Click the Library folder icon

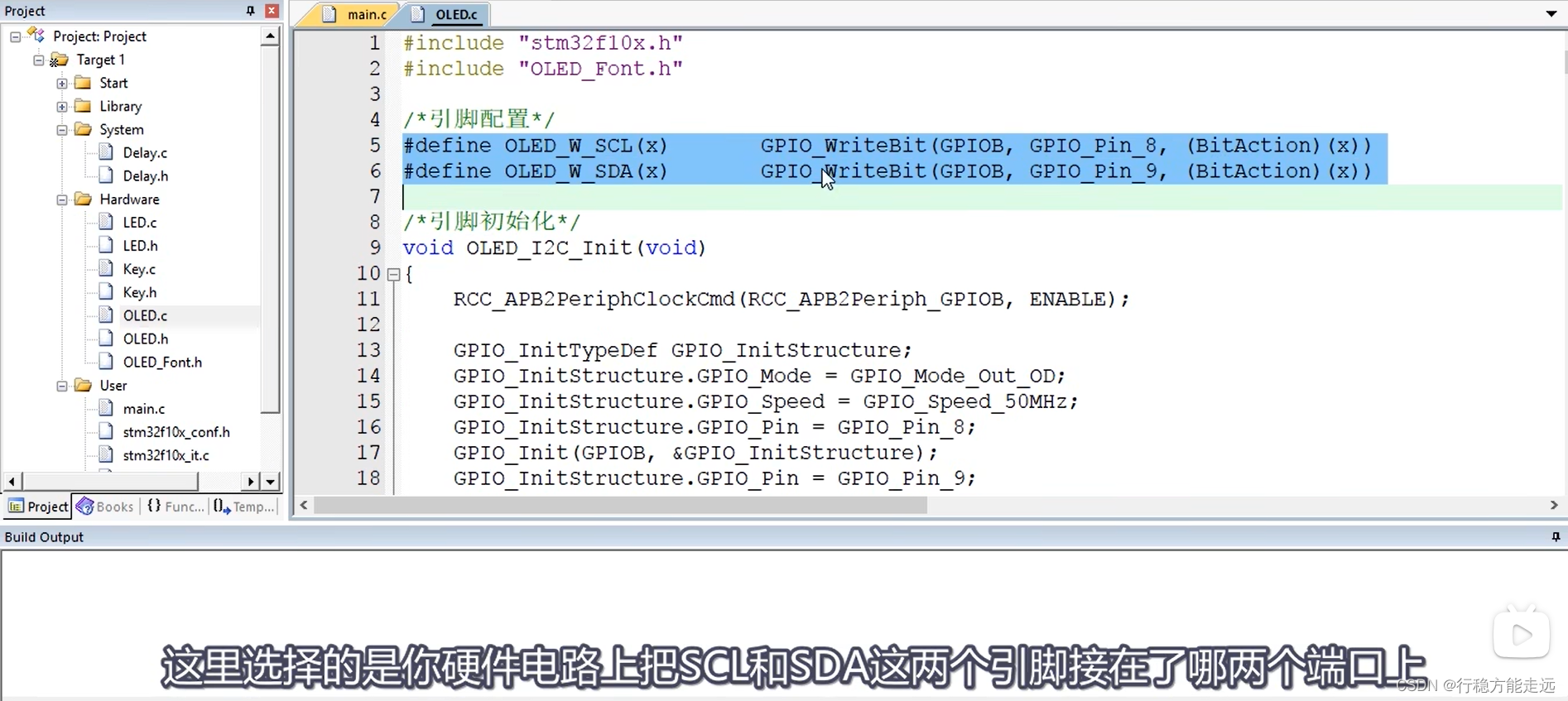click(83, 106)
